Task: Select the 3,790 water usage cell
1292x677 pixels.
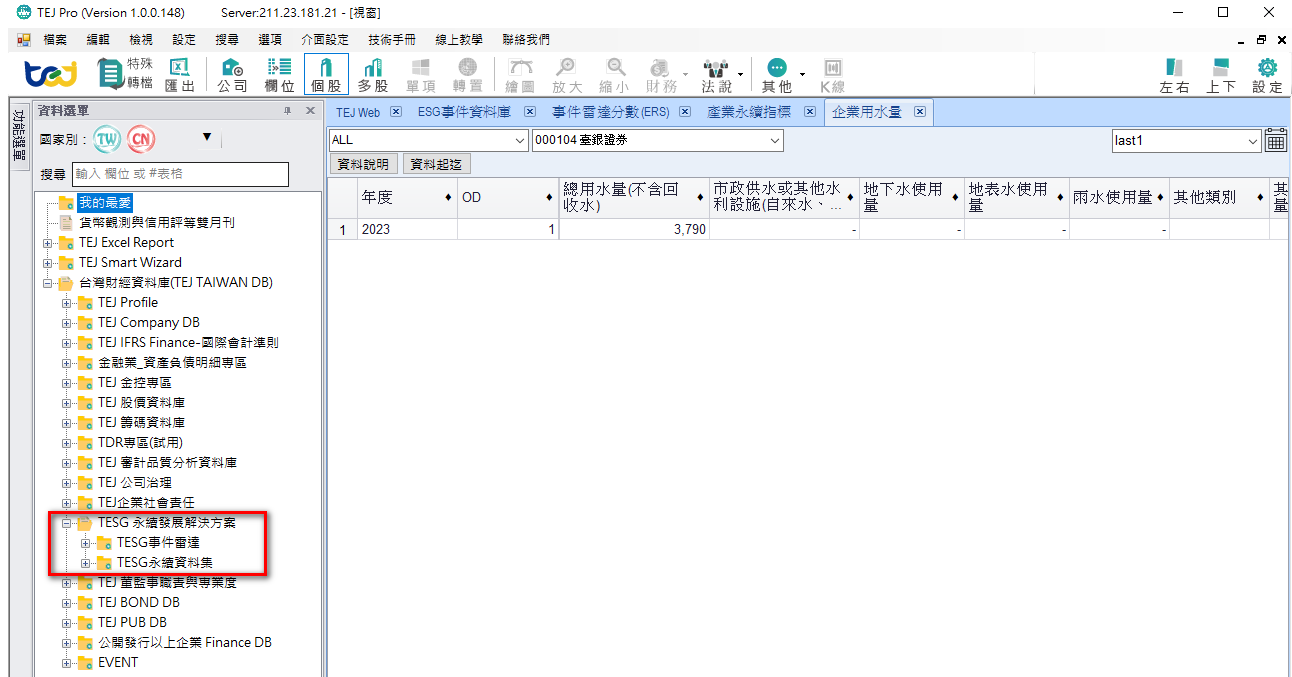Action: tap(633, 229)
